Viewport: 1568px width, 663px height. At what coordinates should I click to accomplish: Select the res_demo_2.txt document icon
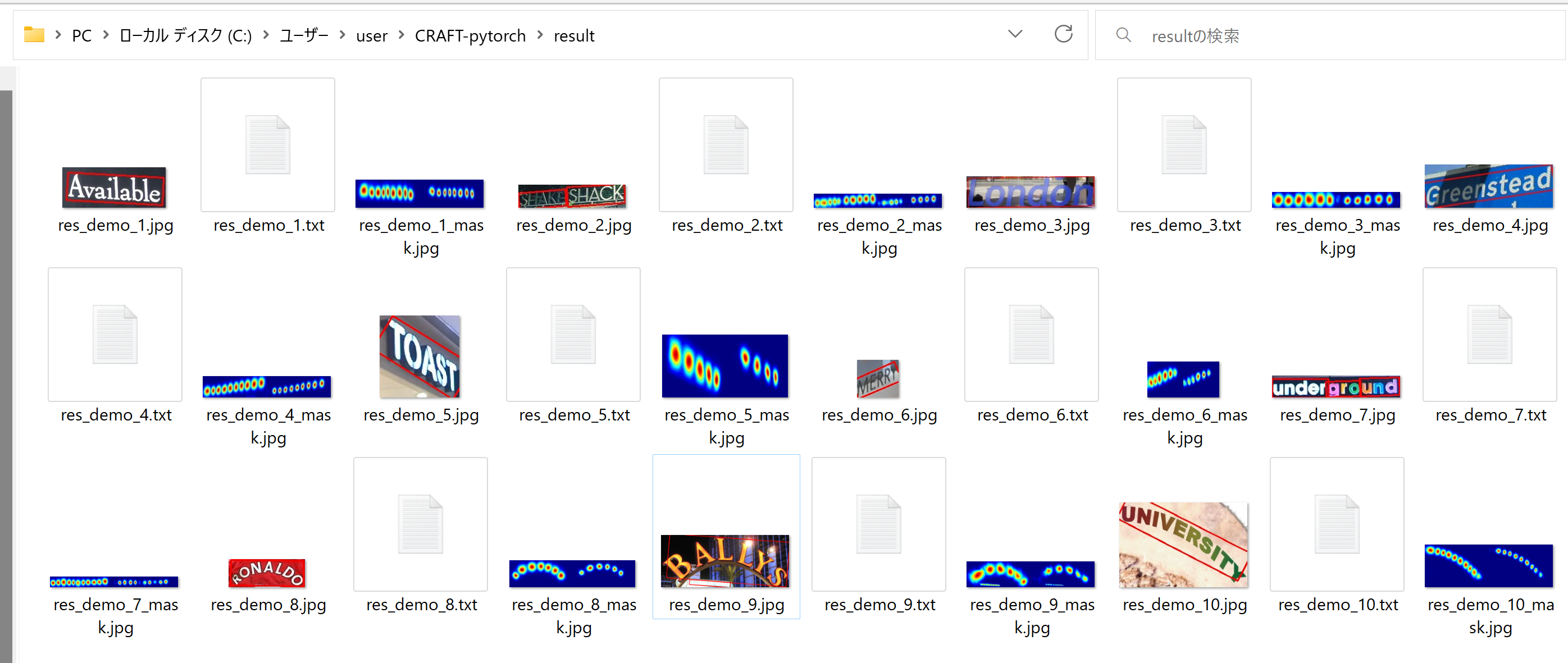click(x=726, y=145)
